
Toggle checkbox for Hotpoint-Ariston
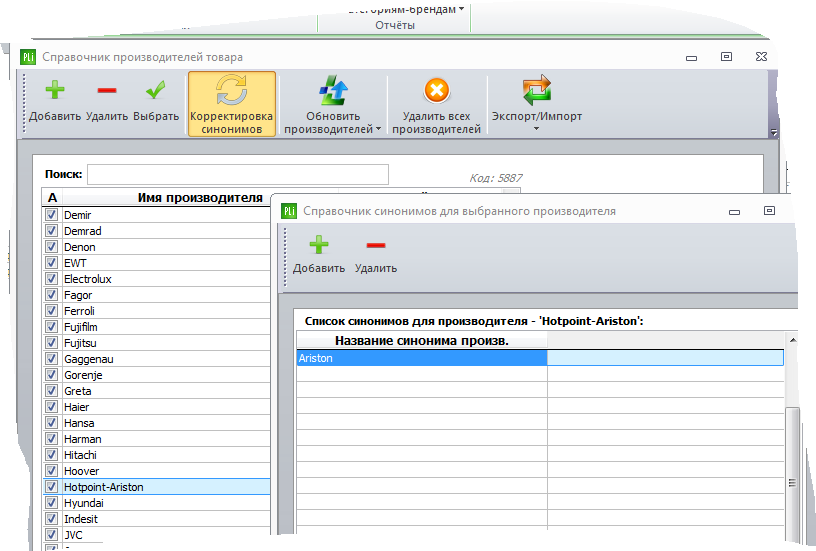coord(52,486)
